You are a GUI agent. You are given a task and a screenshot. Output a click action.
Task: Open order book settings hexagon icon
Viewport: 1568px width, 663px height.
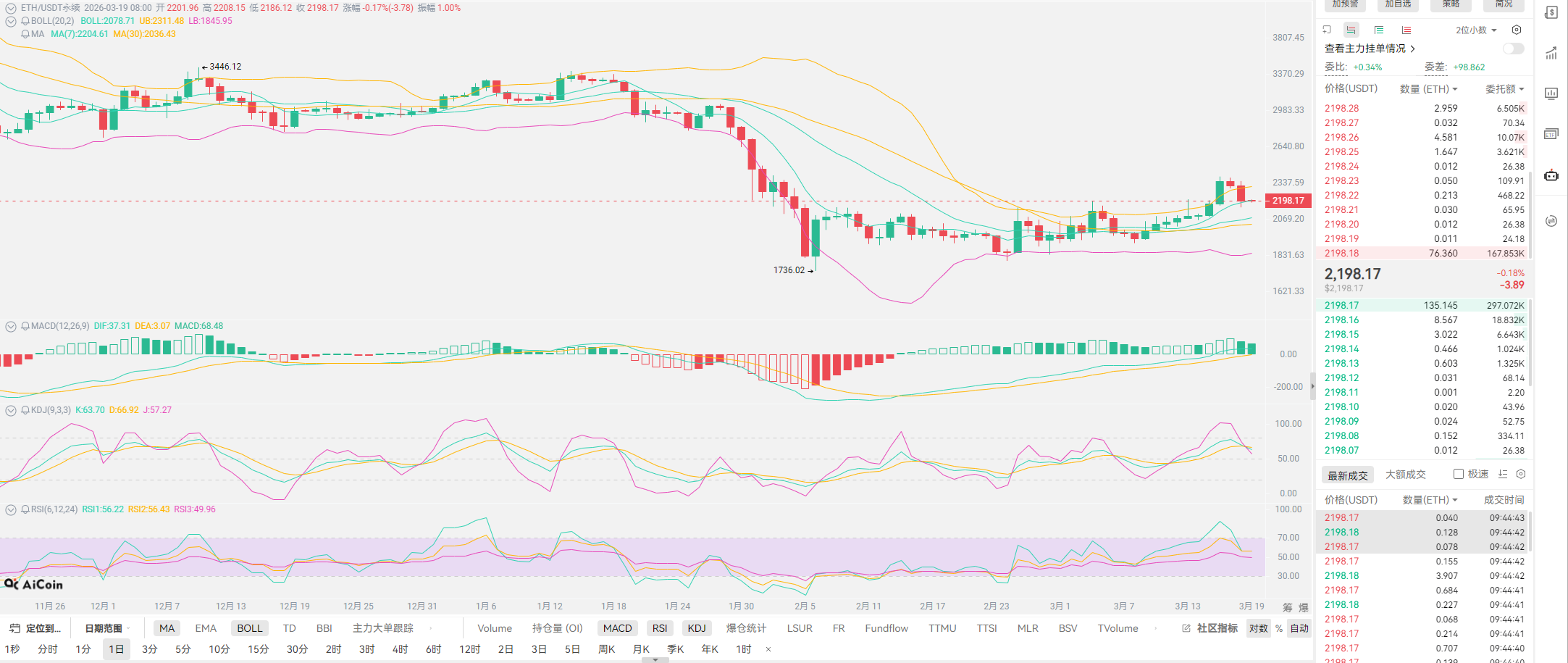(x=1517, y=30)
